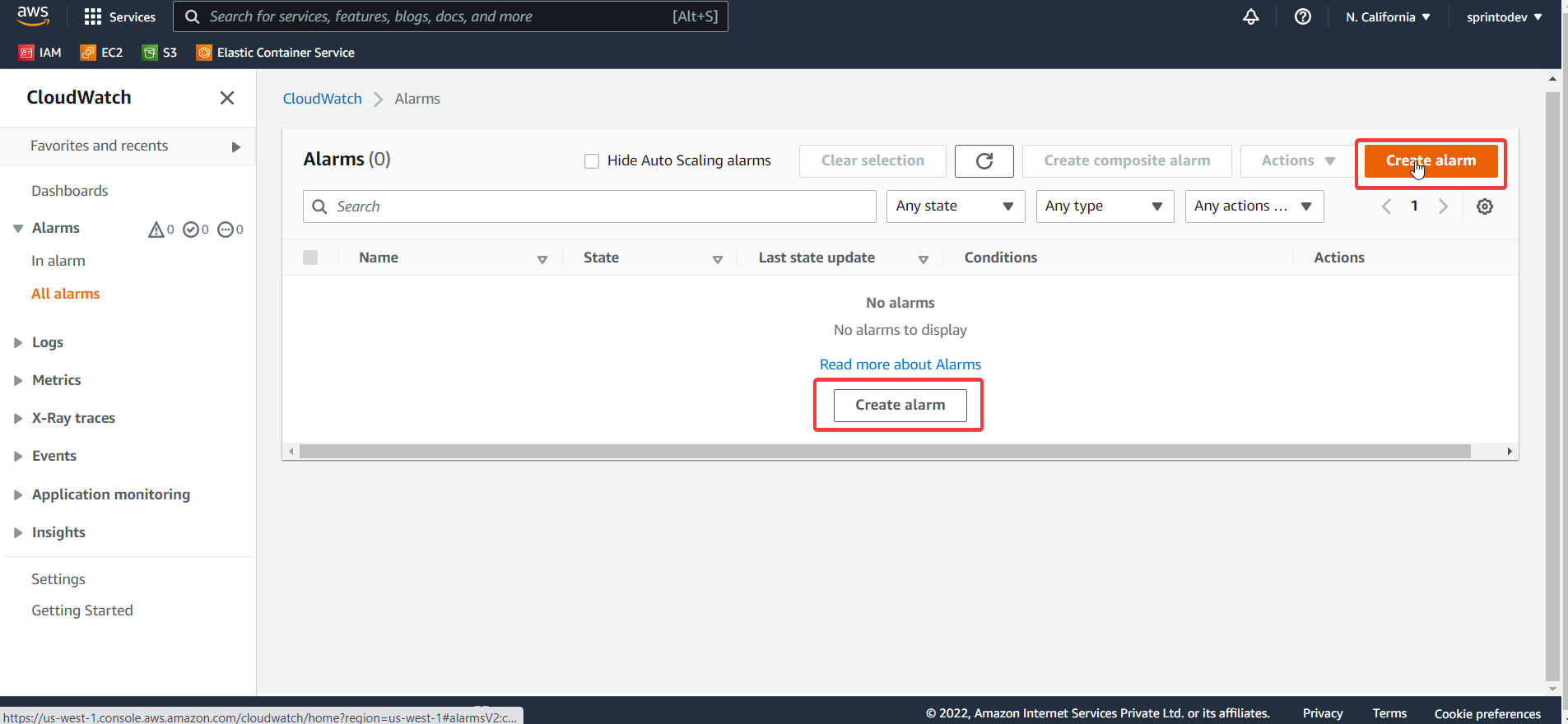Expand the Insights section
Viewport: 1568px width, 724px height.
pos(17,532)
